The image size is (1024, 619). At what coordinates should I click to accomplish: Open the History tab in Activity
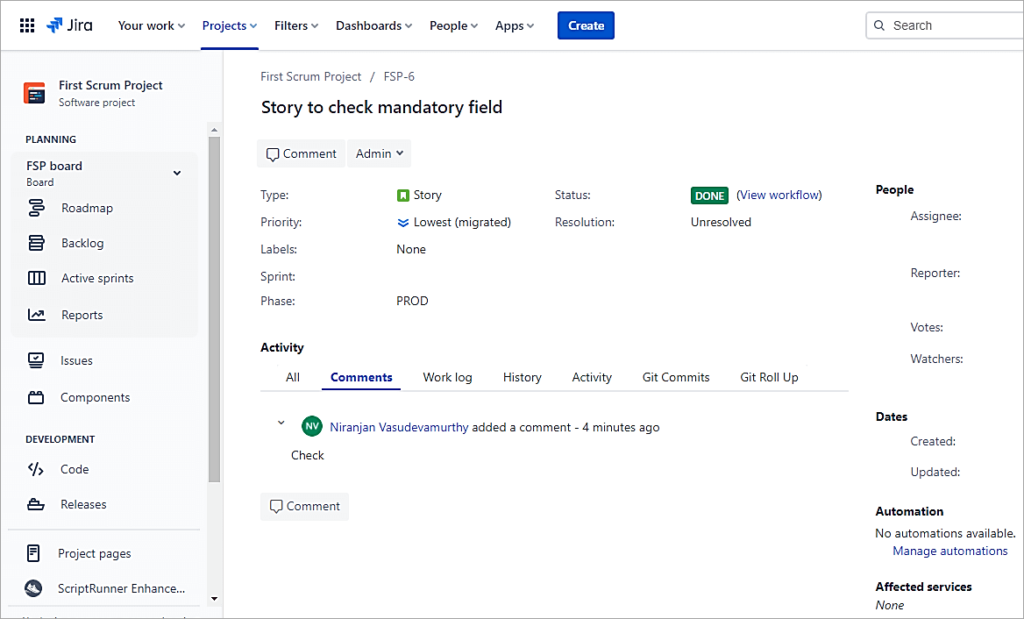tap(521, 377)
